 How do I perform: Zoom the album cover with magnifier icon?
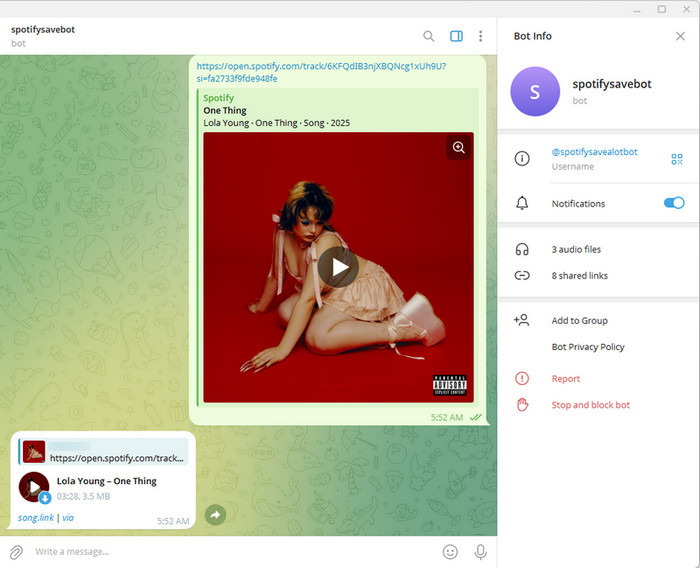[x=458, y=147]
